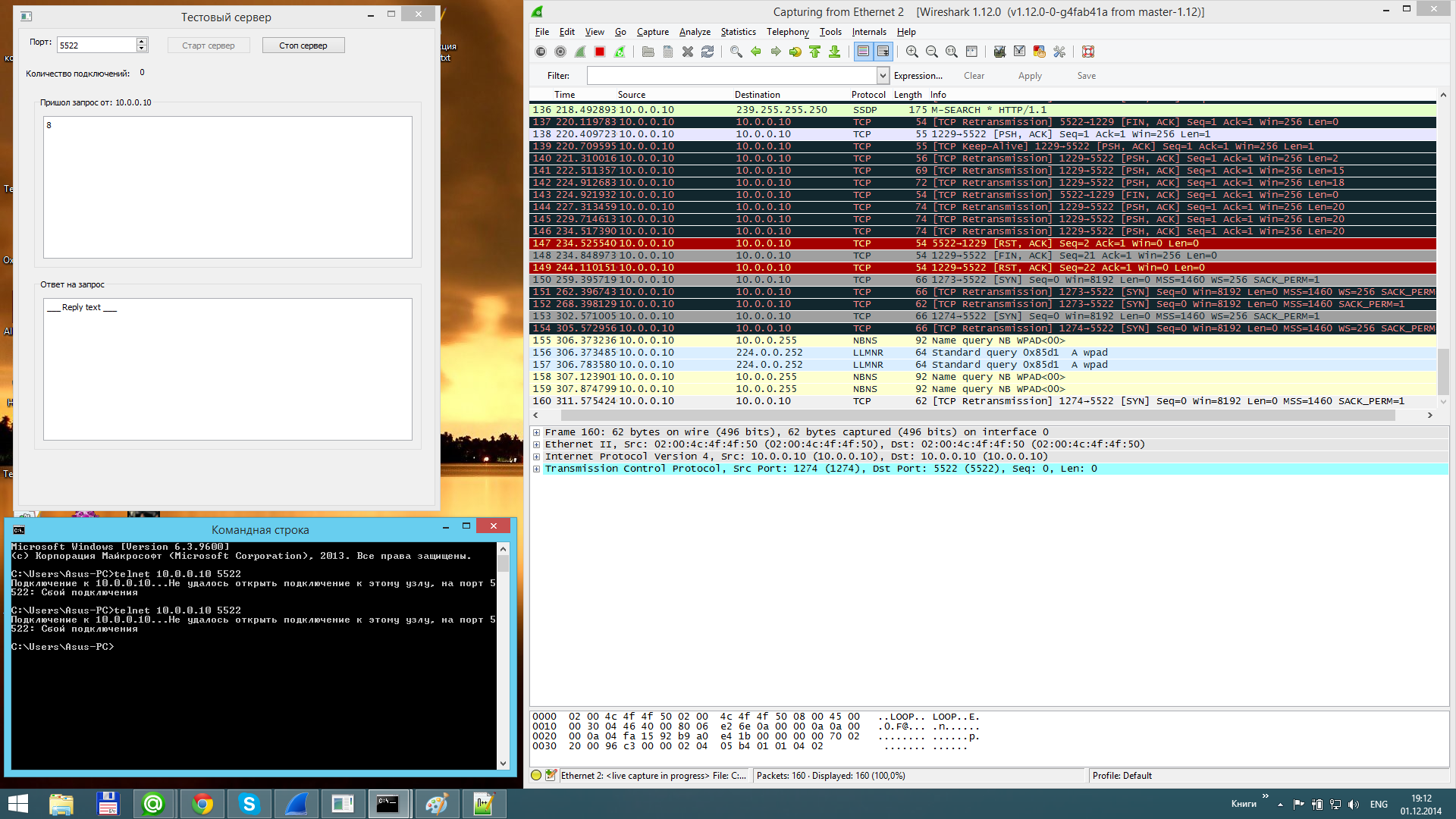
Task: Close this capture file (X icon)
Action: pos(688,52)
